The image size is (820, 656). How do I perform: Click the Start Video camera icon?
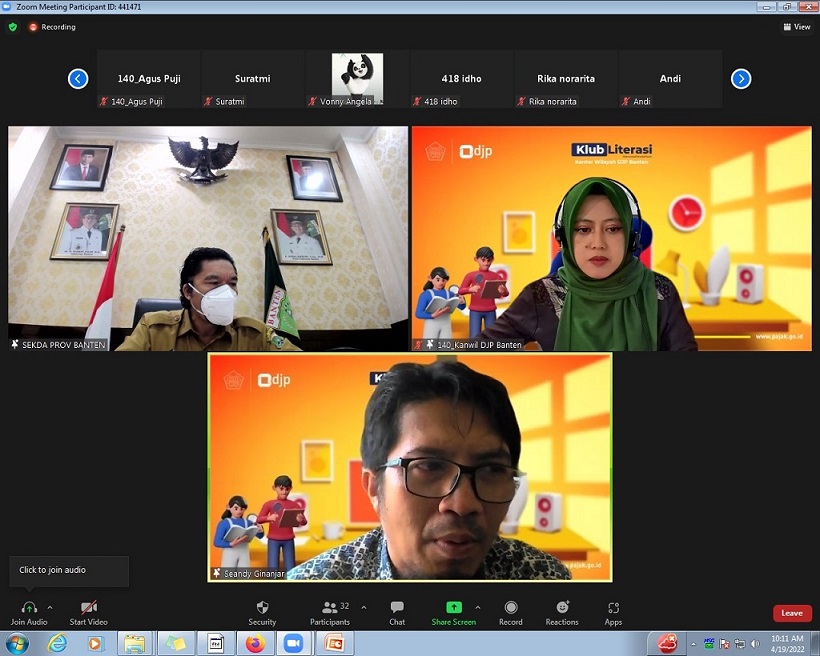coord(88,608)
